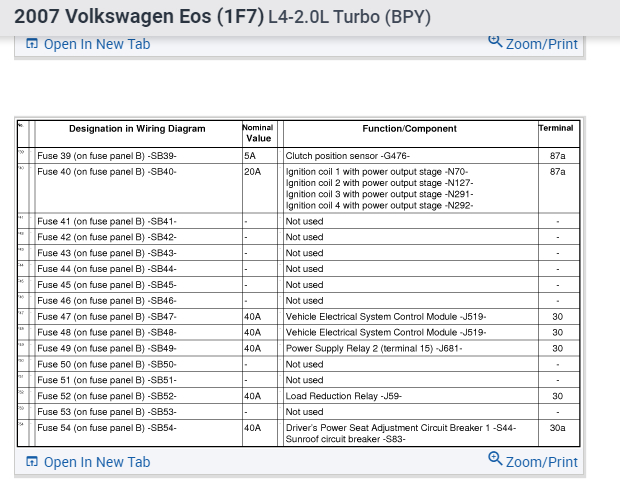Open lower 'Open In New Tab' link
The image size is (620, 493).
coord(97,462)
